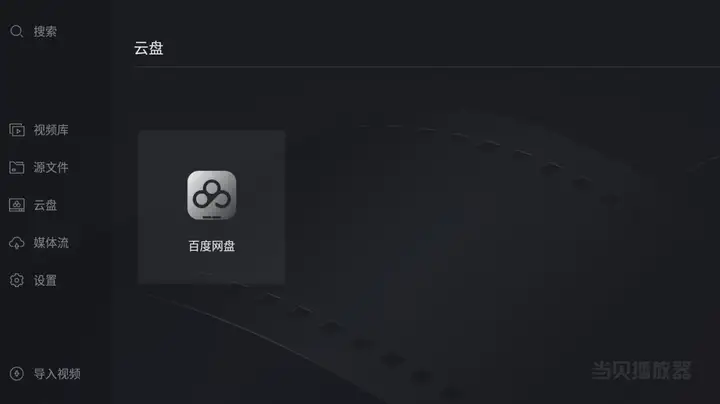Click the magnifying glass search icon

click(17, 31)
